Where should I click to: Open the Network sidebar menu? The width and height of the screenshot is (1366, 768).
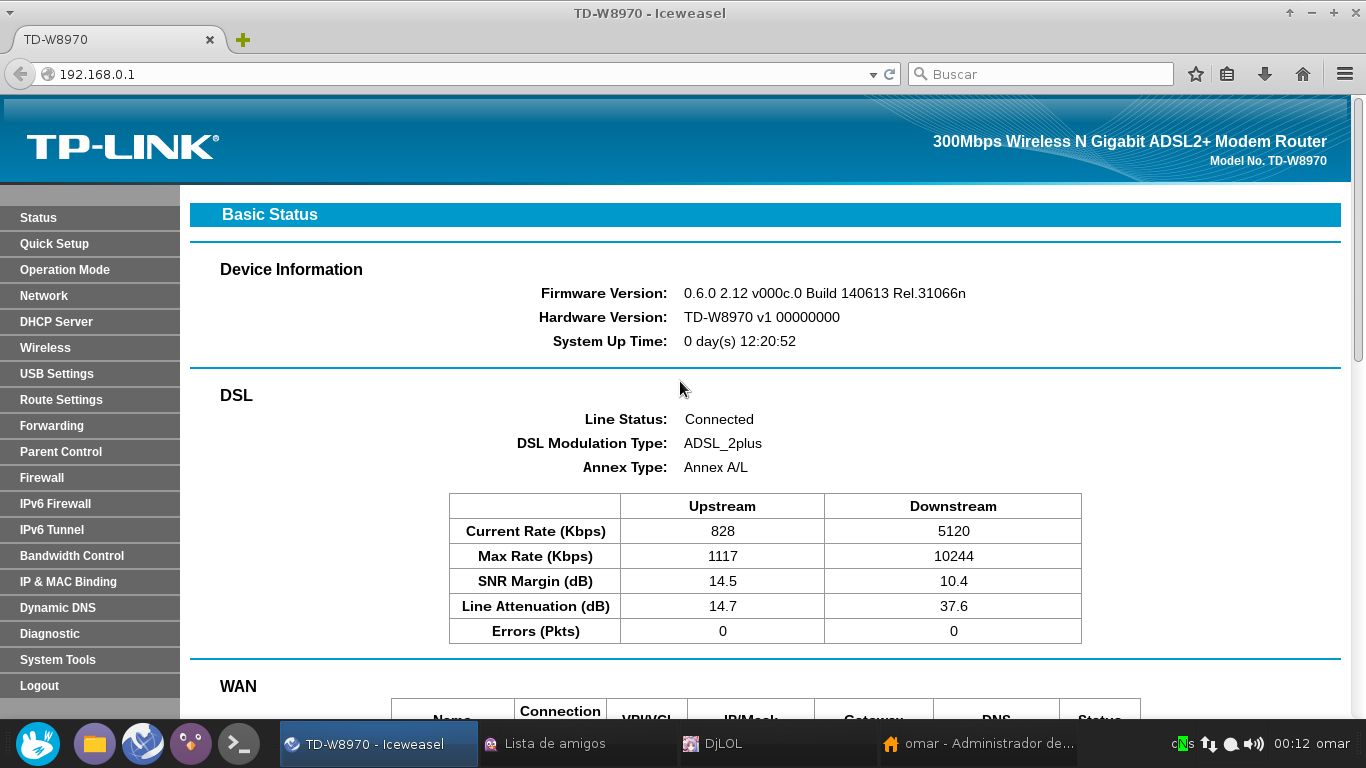90,296
